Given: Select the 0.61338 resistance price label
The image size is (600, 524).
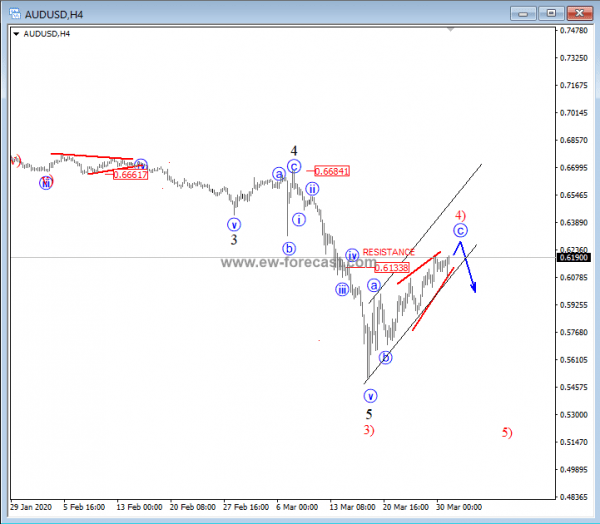Looking at the screenshot, I should [x=391, y=267].
